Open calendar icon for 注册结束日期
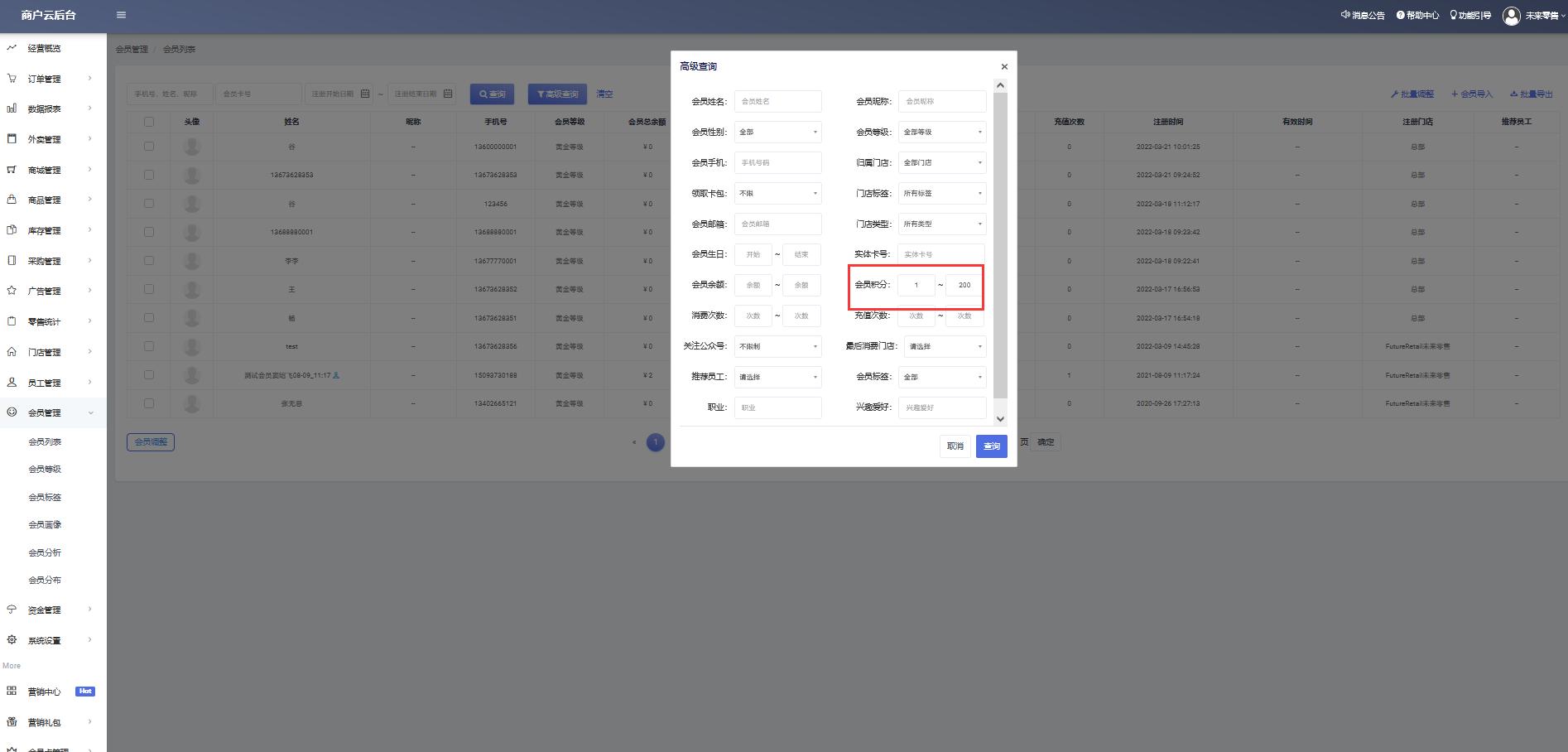The width and height of the screenshot is (1568, 752). [448, 94]
